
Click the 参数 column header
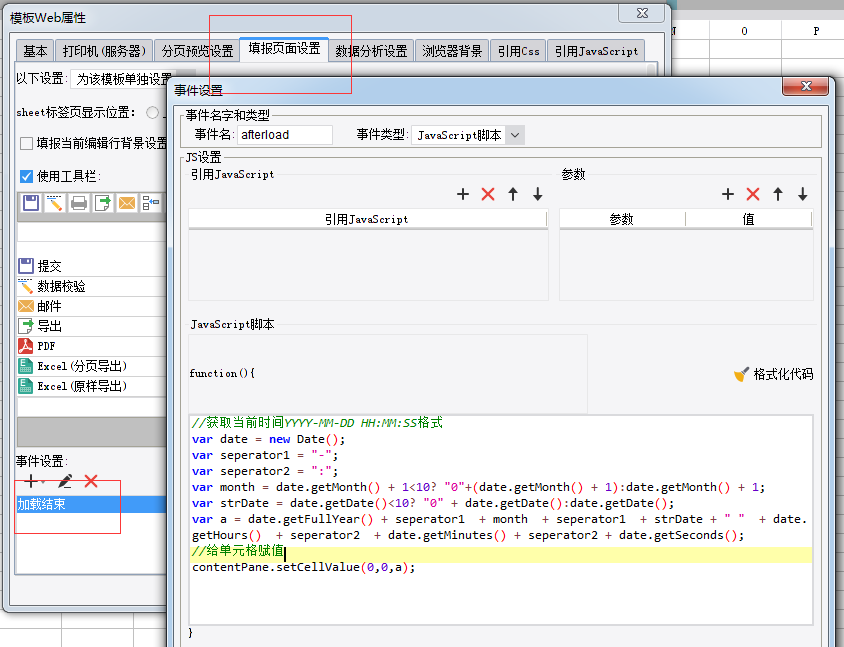point(622,219)
